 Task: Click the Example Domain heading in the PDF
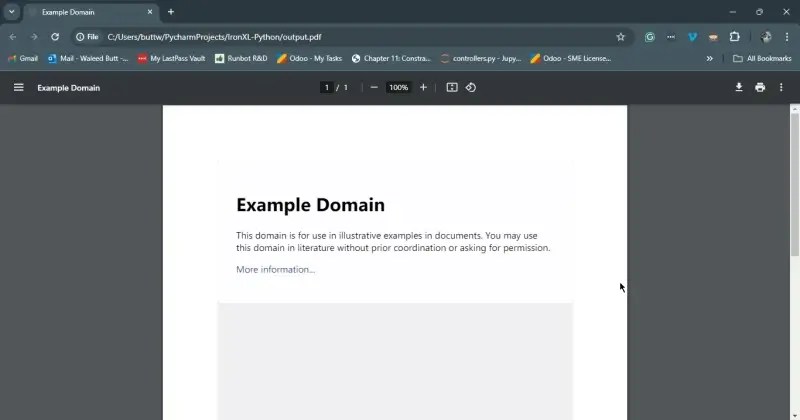click(x=310, y=205)
